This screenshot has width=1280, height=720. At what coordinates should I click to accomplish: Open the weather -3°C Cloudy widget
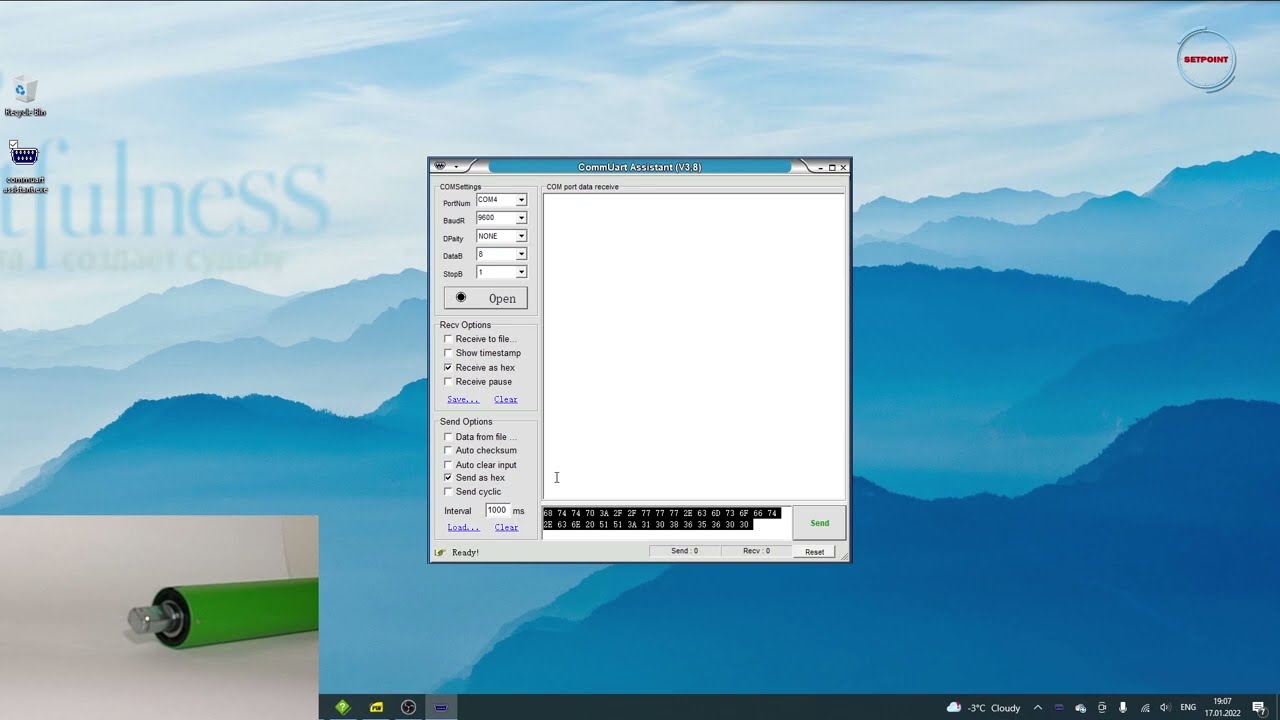point(984,707)
